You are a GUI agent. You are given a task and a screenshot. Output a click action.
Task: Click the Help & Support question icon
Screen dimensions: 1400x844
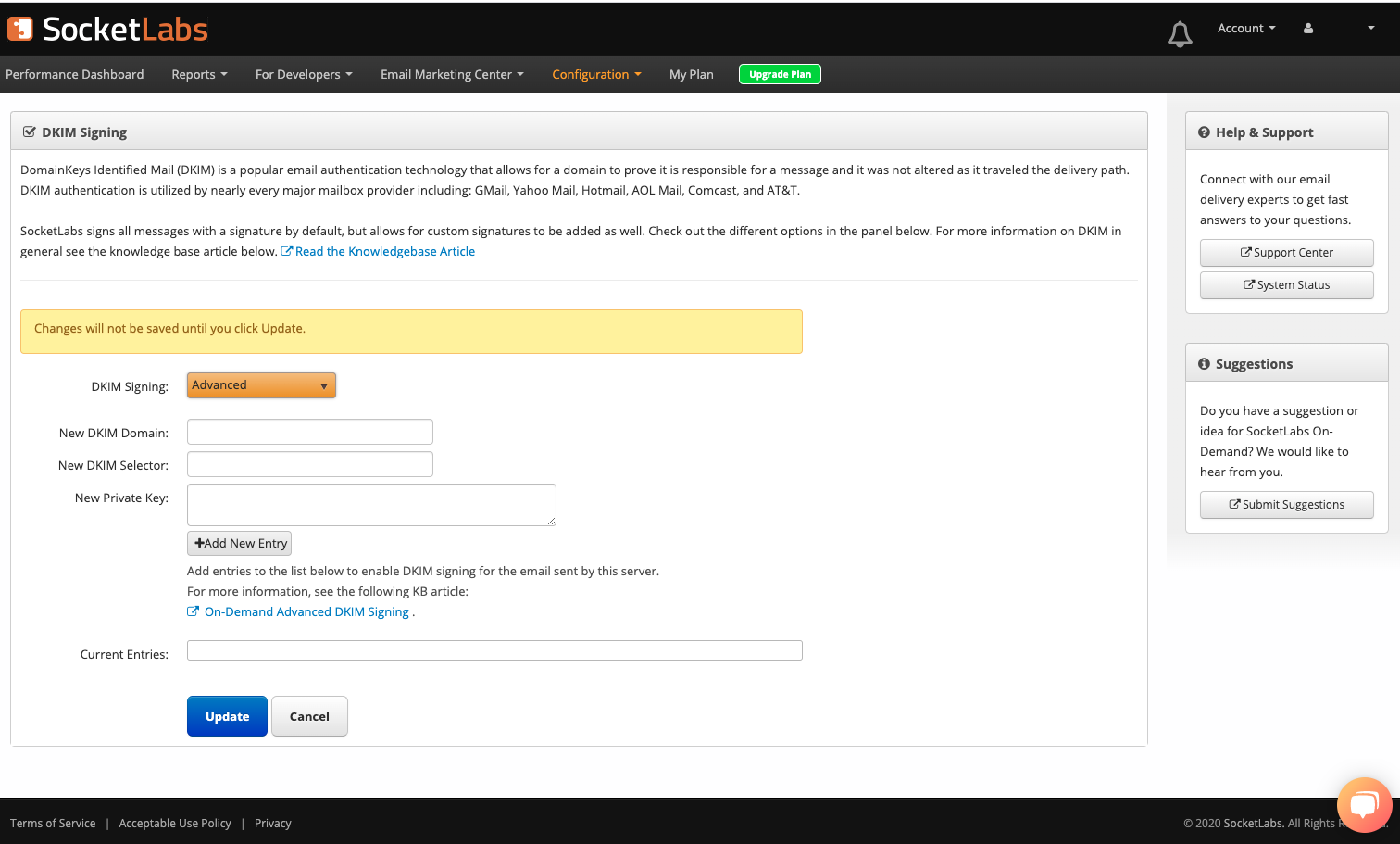pos(1204,132)
